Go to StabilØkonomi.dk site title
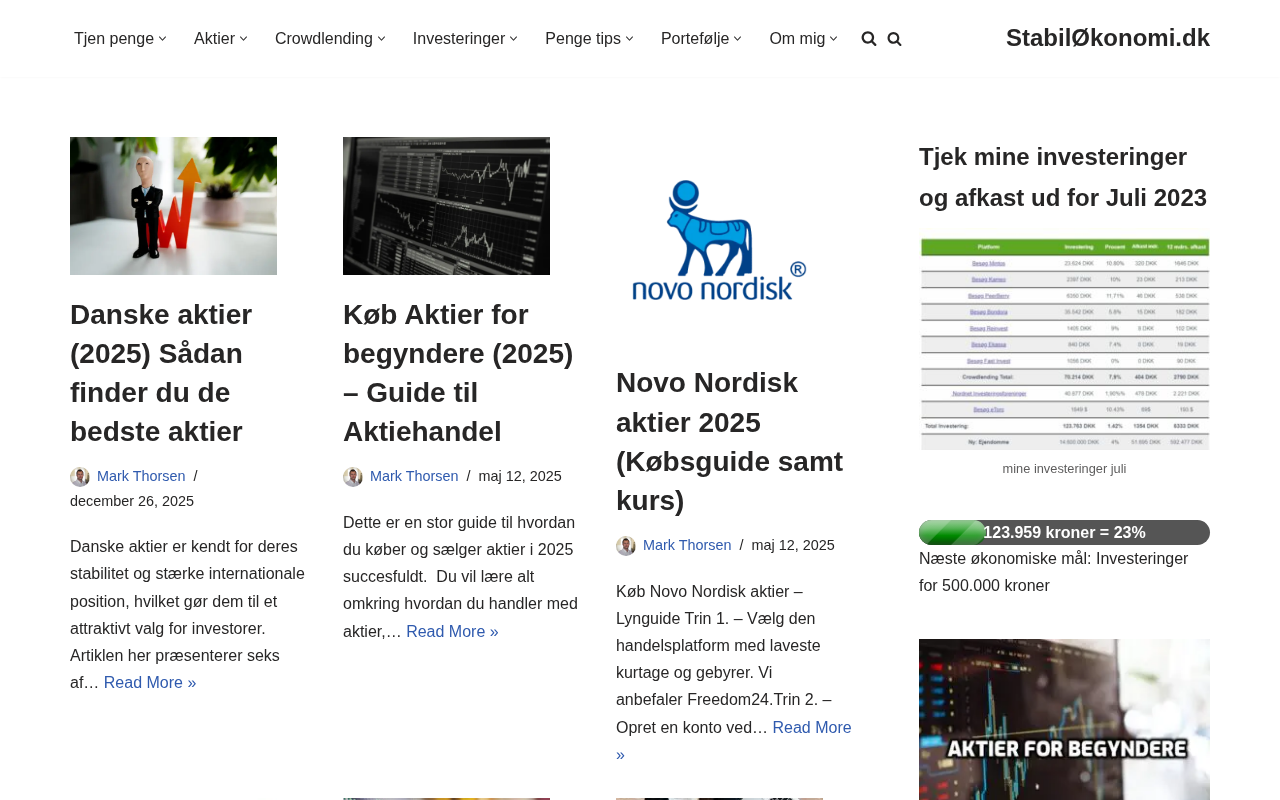1280x800 pixels. [1108, 38]
